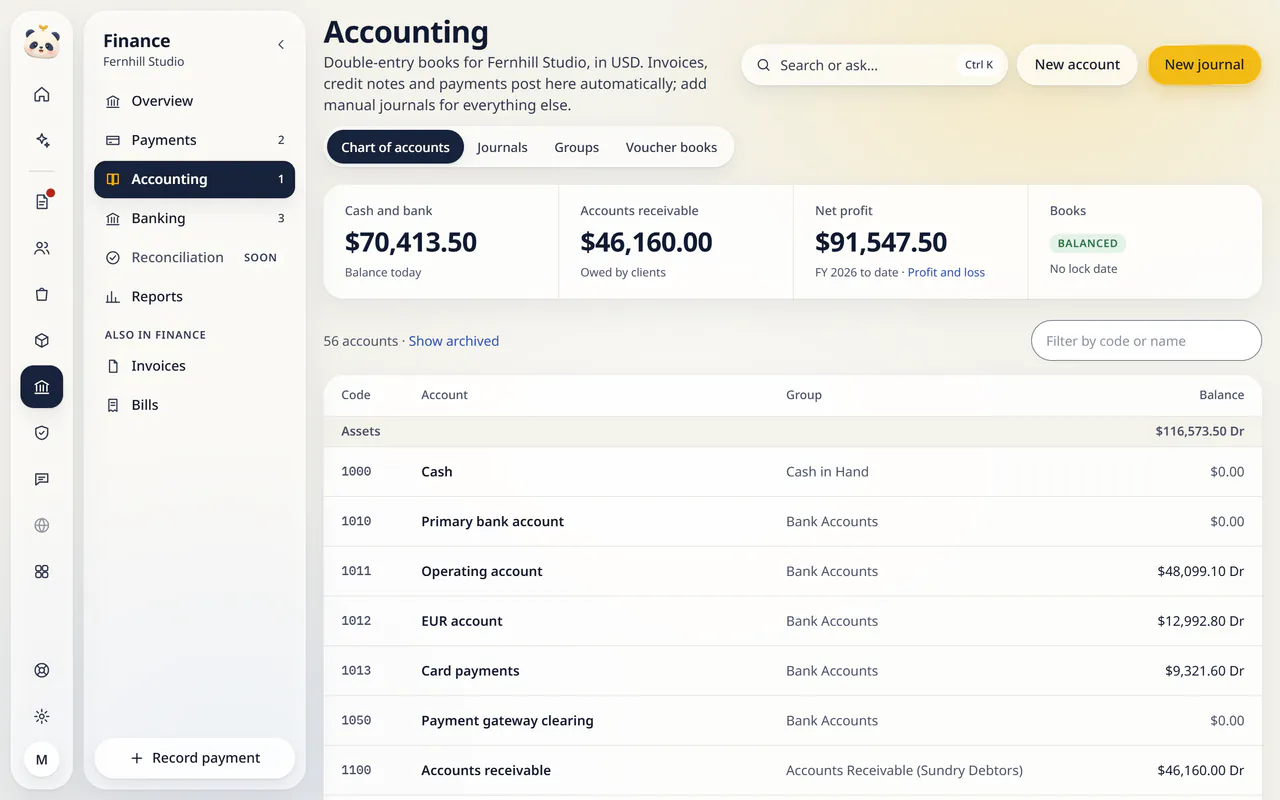Screen dimensions: 1280x800
Task: Switch to the Journals tab
Action: pos(502,147)
